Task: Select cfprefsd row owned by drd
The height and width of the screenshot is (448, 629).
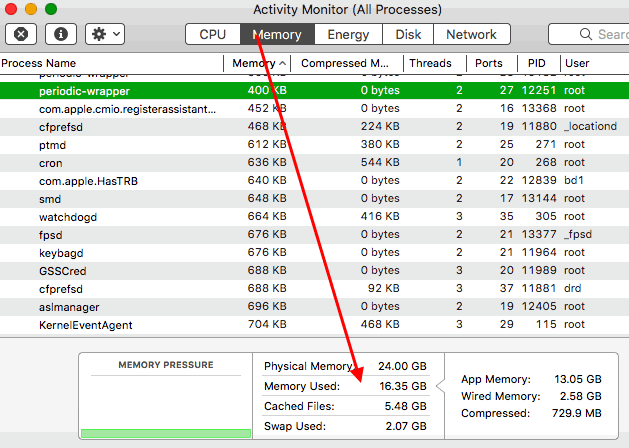Action: point(314,289)
